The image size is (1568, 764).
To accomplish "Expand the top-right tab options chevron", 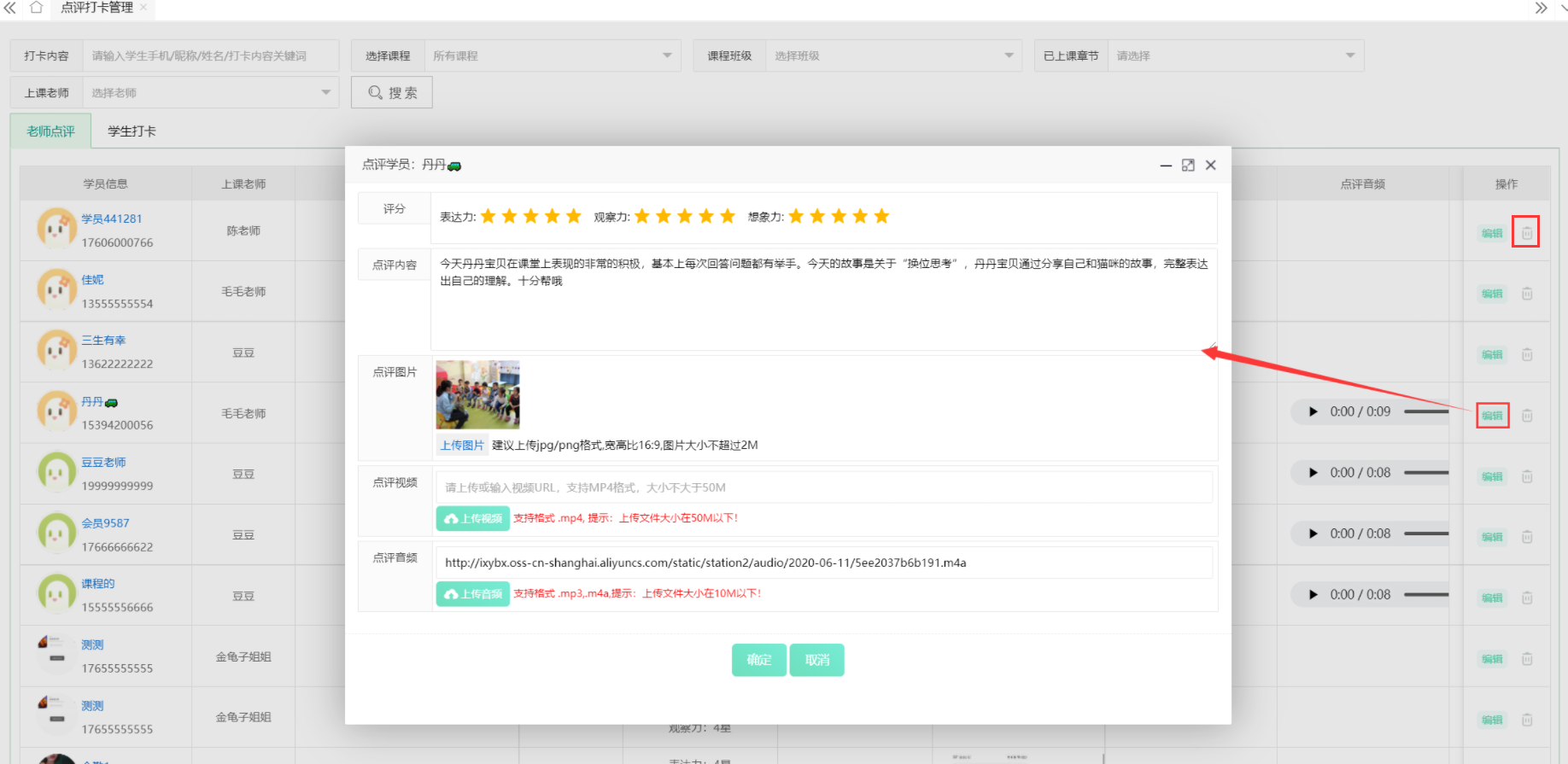I will pyautogui.click(x=1562, y=8).
